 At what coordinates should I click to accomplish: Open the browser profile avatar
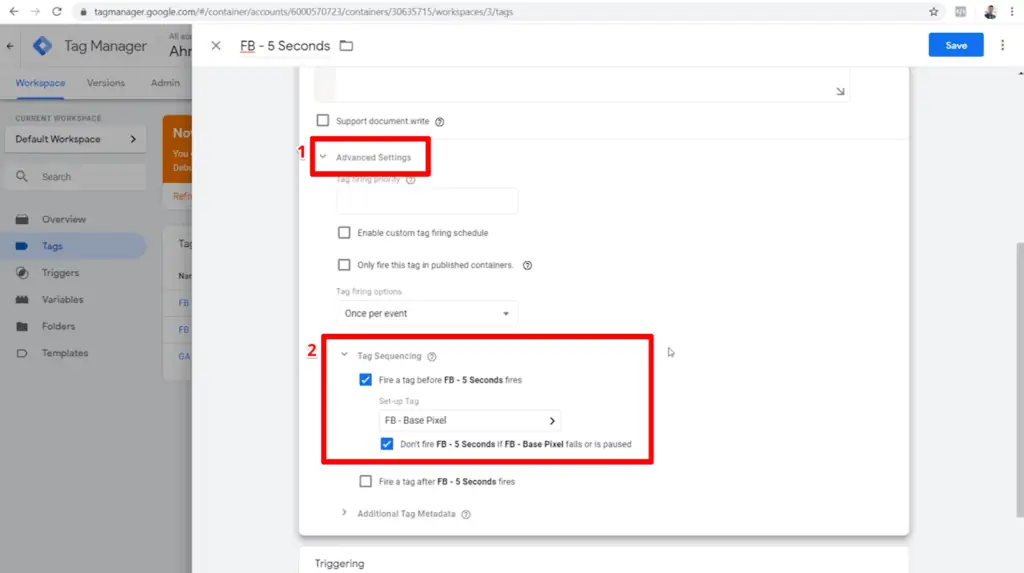click(x=990, y=12)
